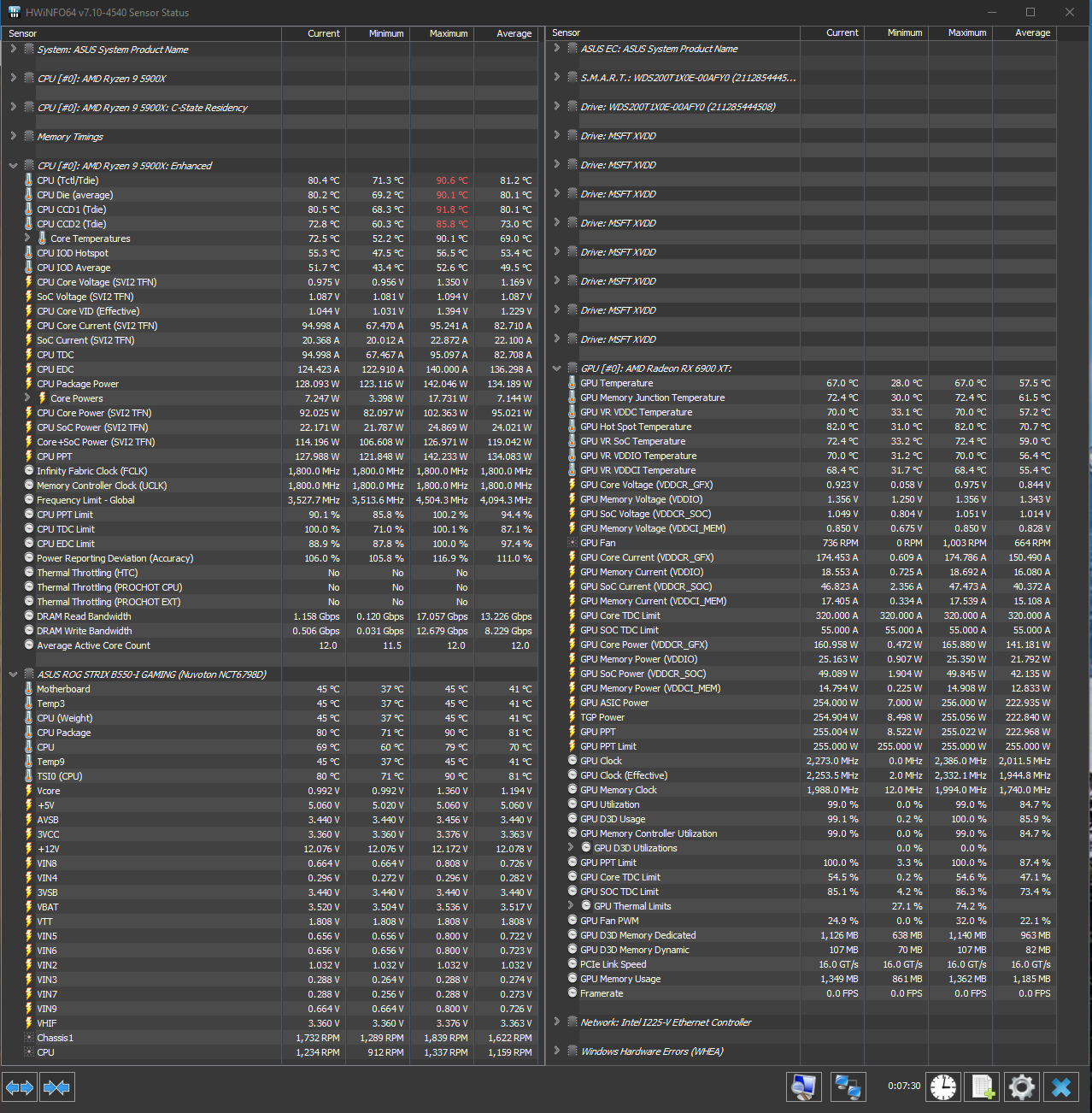Screen dimensions: 1092x1113
Task: Expand the GPU Thermal Limits sub-list
Action: [570, 905]
